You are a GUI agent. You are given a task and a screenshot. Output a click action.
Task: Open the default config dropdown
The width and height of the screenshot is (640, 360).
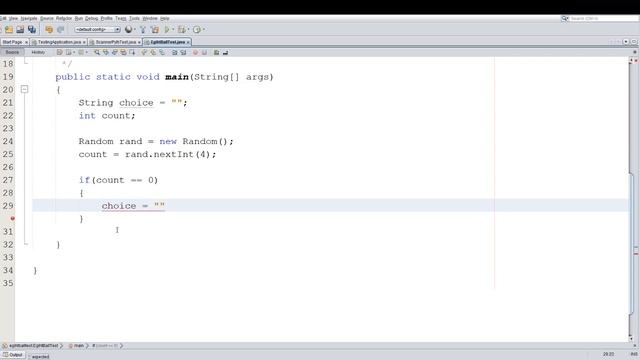point(98,29)
